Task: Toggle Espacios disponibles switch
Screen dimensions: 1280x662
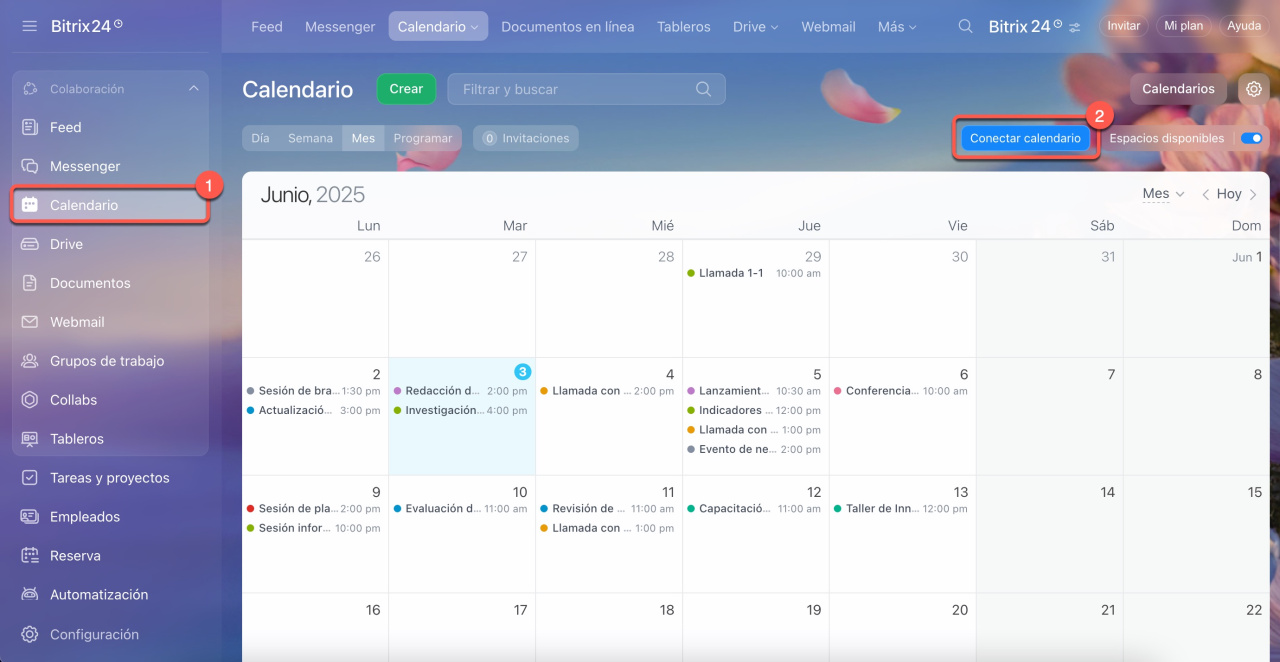Action: click(1251, 138)
